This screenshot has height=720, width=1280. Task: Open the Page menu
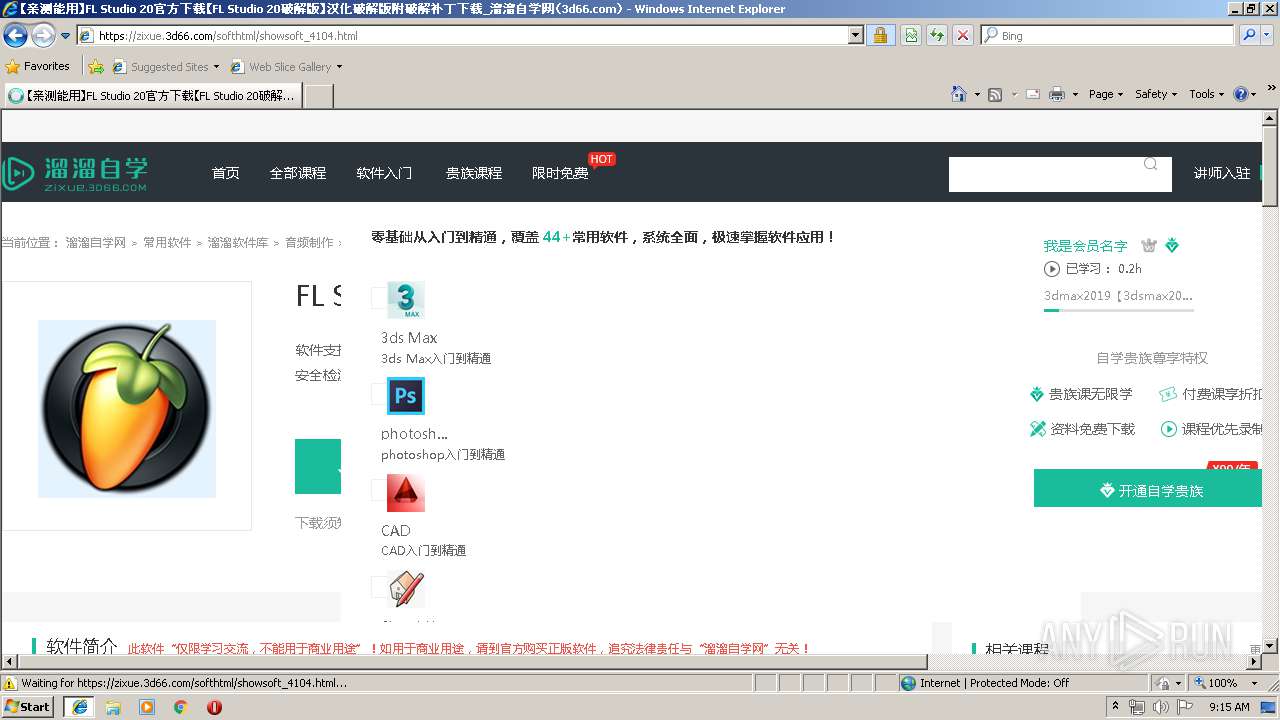(1105, 94)
